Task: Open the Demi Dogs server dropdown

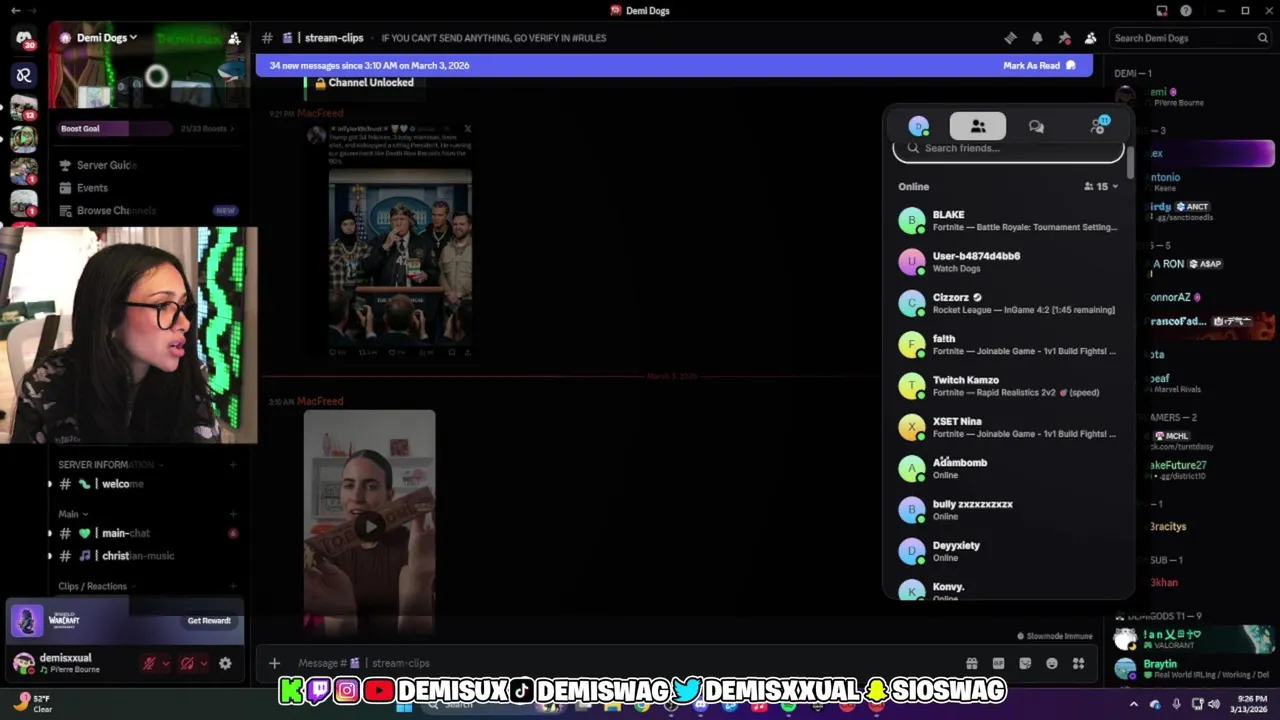Action: 105,38
